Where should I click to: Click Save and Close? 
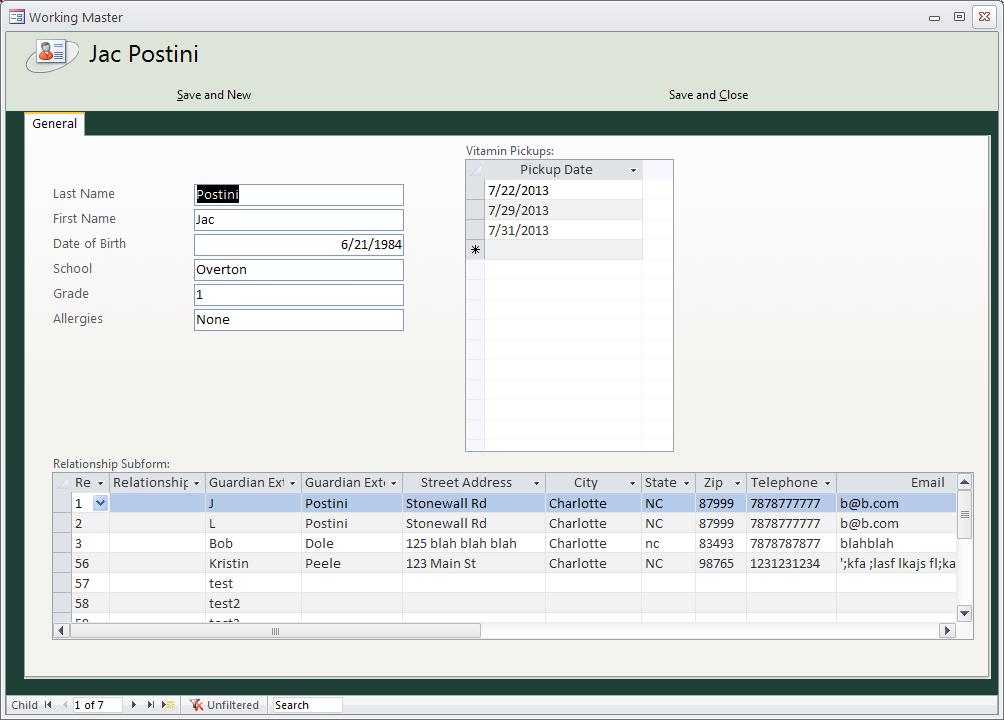pyautogui.click(x=708, y=95)
